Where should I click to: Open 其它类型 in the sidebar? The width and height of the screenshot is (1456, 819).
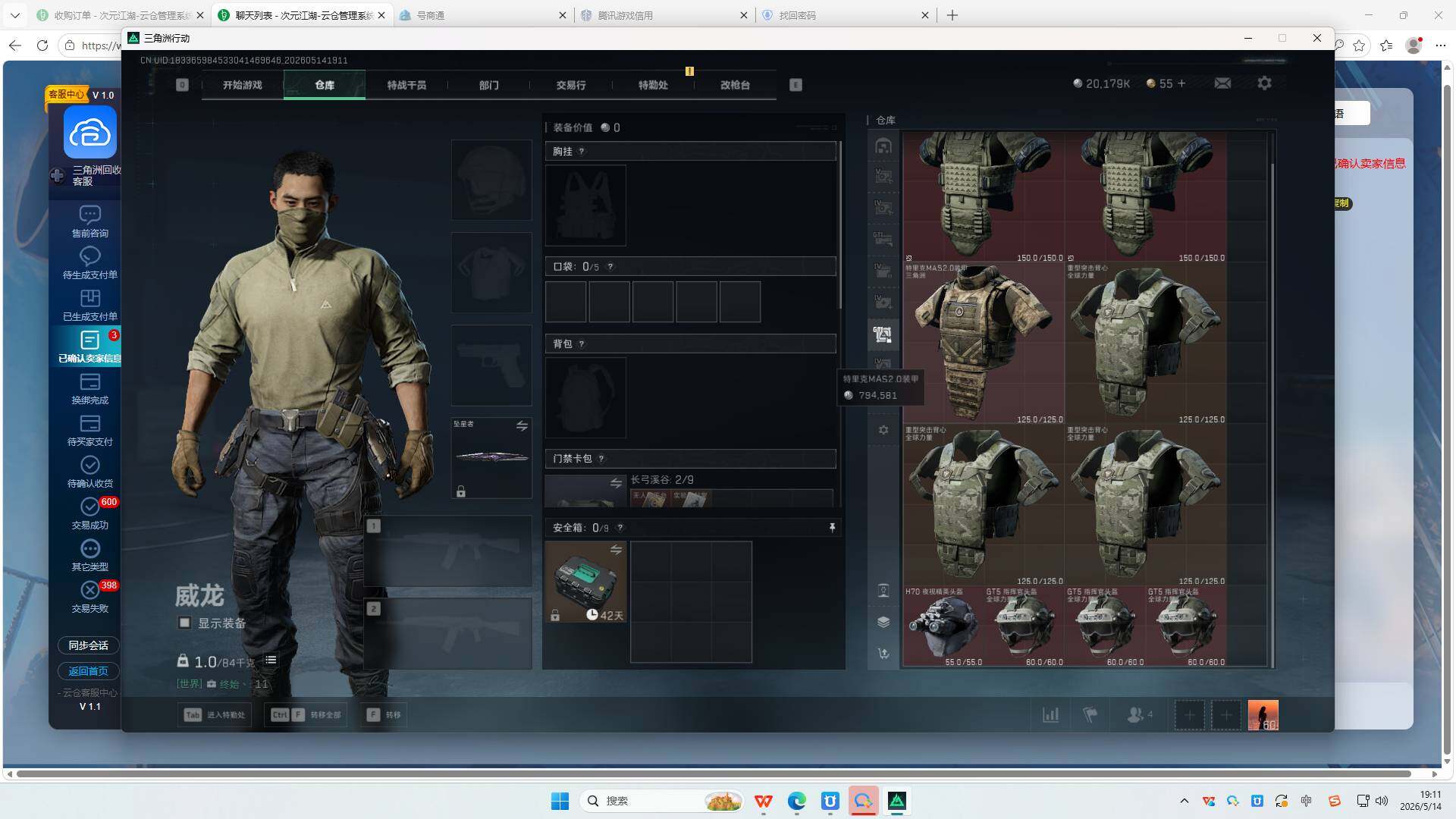(89, 556)
